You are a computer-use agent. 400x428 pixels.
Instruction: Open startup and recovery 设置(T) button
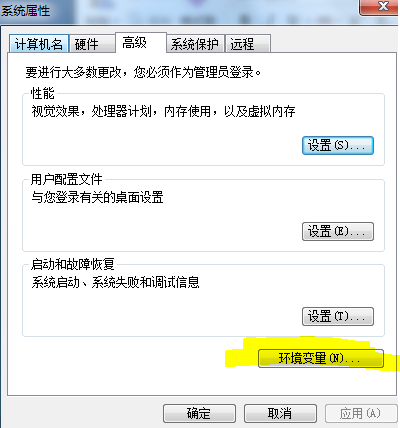[338, 316]
